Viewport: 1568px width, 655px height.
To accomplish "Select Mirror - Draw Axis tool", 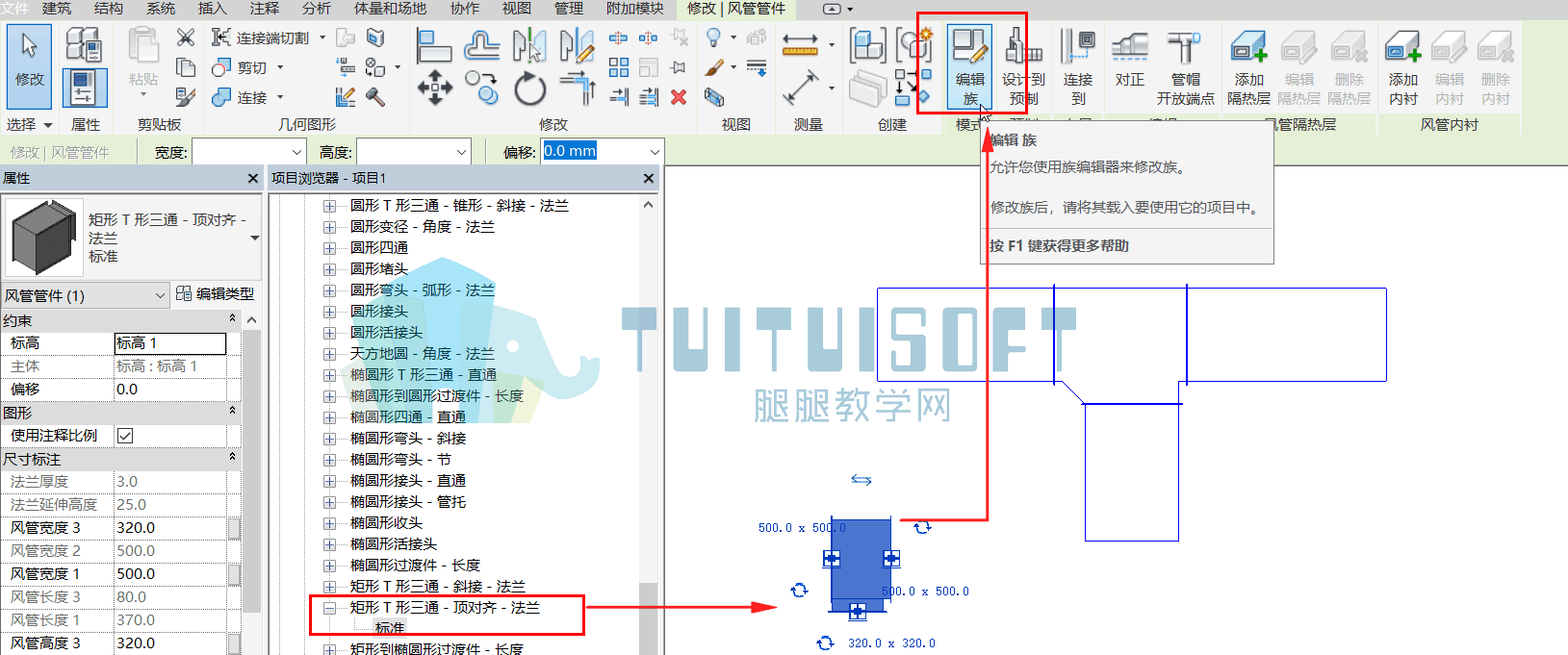I will tap(576, 45).
